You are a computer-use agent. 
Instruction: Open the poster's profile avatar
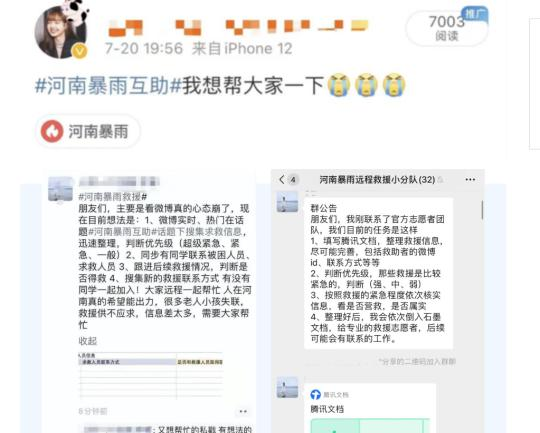[61, 32]
